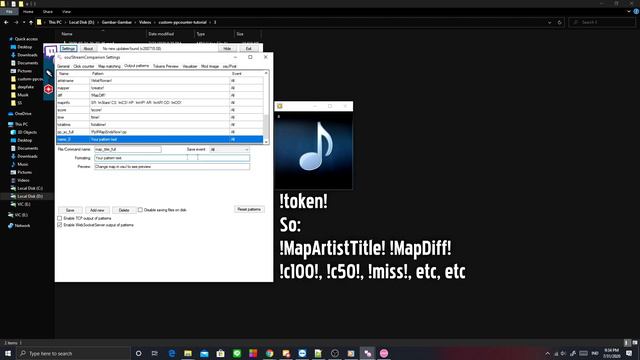Open Cortana circle on the taskbar

click(x=138, y=353)
